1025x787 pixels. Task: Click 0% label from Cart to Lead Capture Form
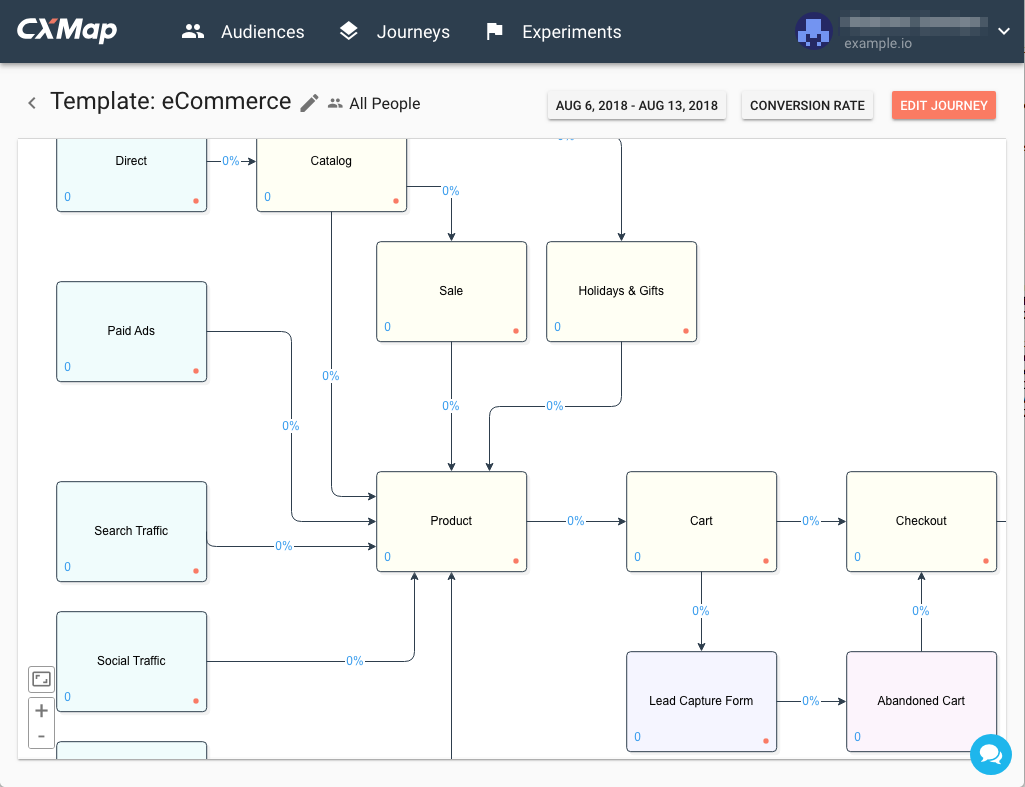point(701,611)
